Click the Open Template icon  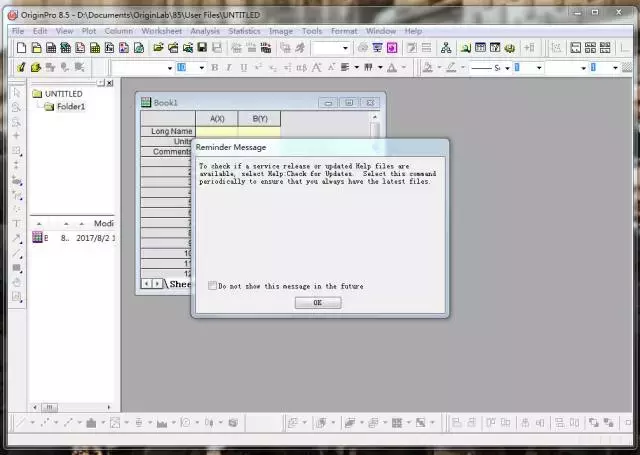click(173, 48)
